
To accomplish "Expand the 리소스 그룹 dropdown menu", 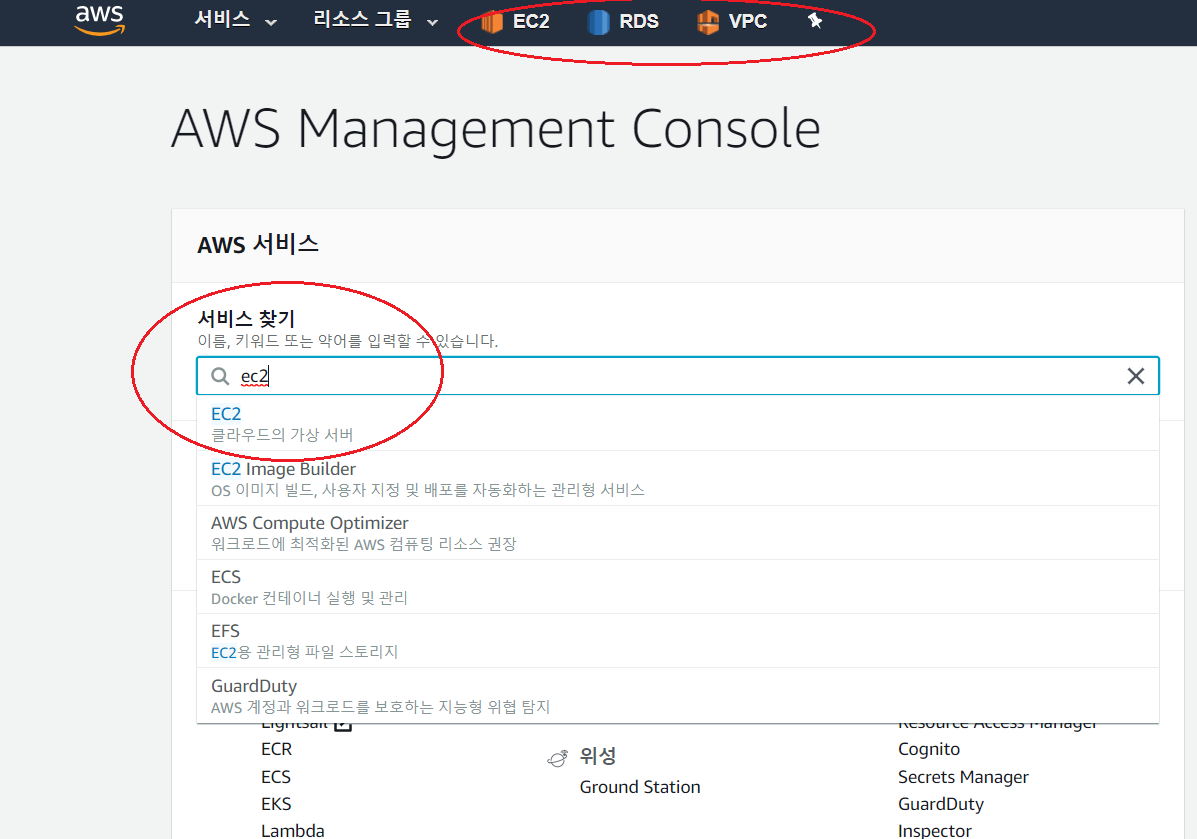I will coord(376,21).
